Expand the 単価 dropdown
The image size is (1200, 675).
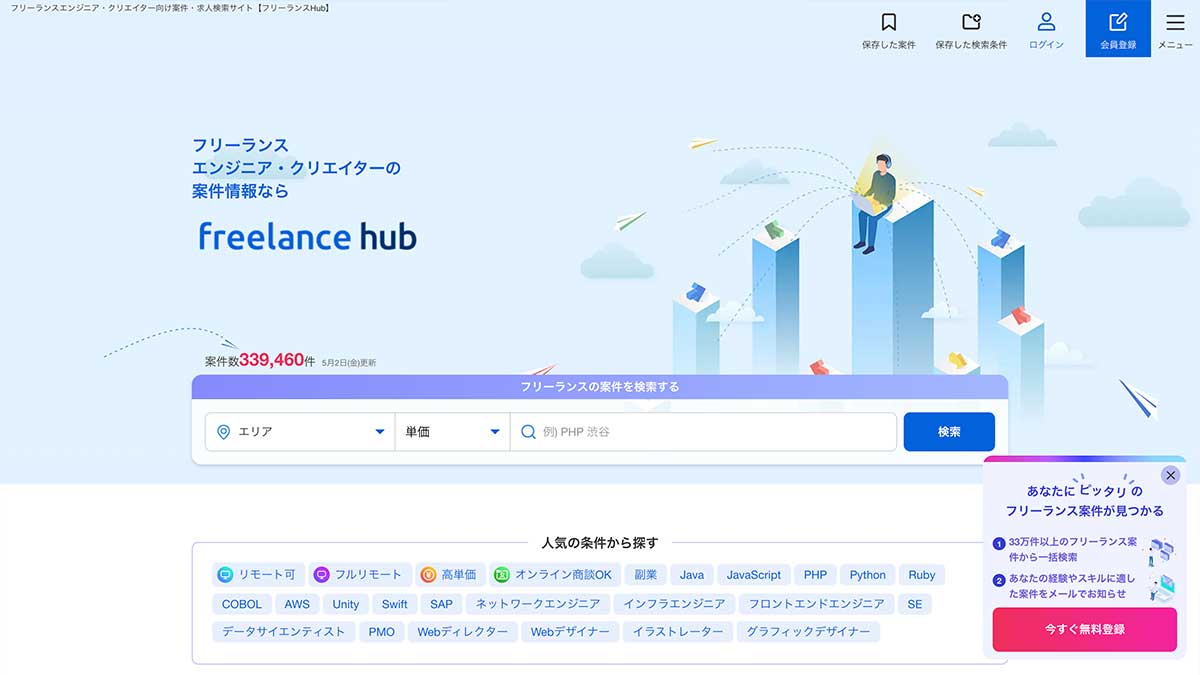[452, 432]
